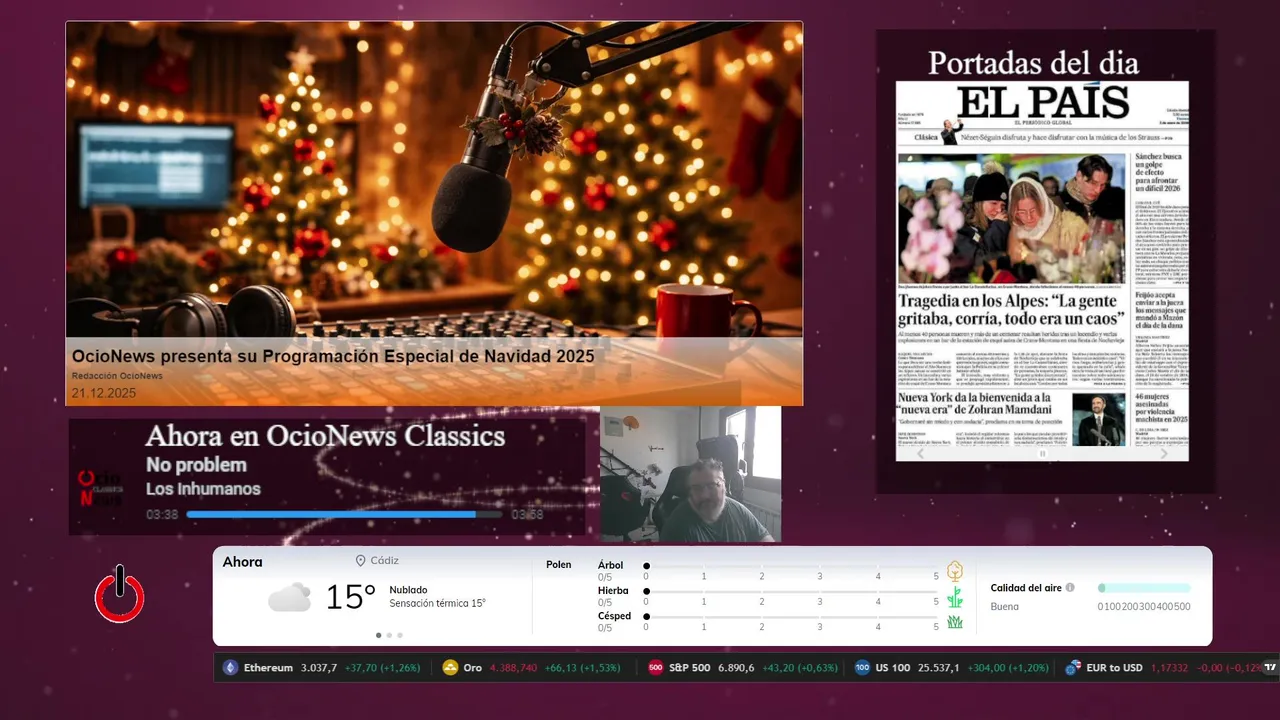Click the OcioNews Classics logo
Viewport: 1280px width, 720px height.
coord(100,489)
